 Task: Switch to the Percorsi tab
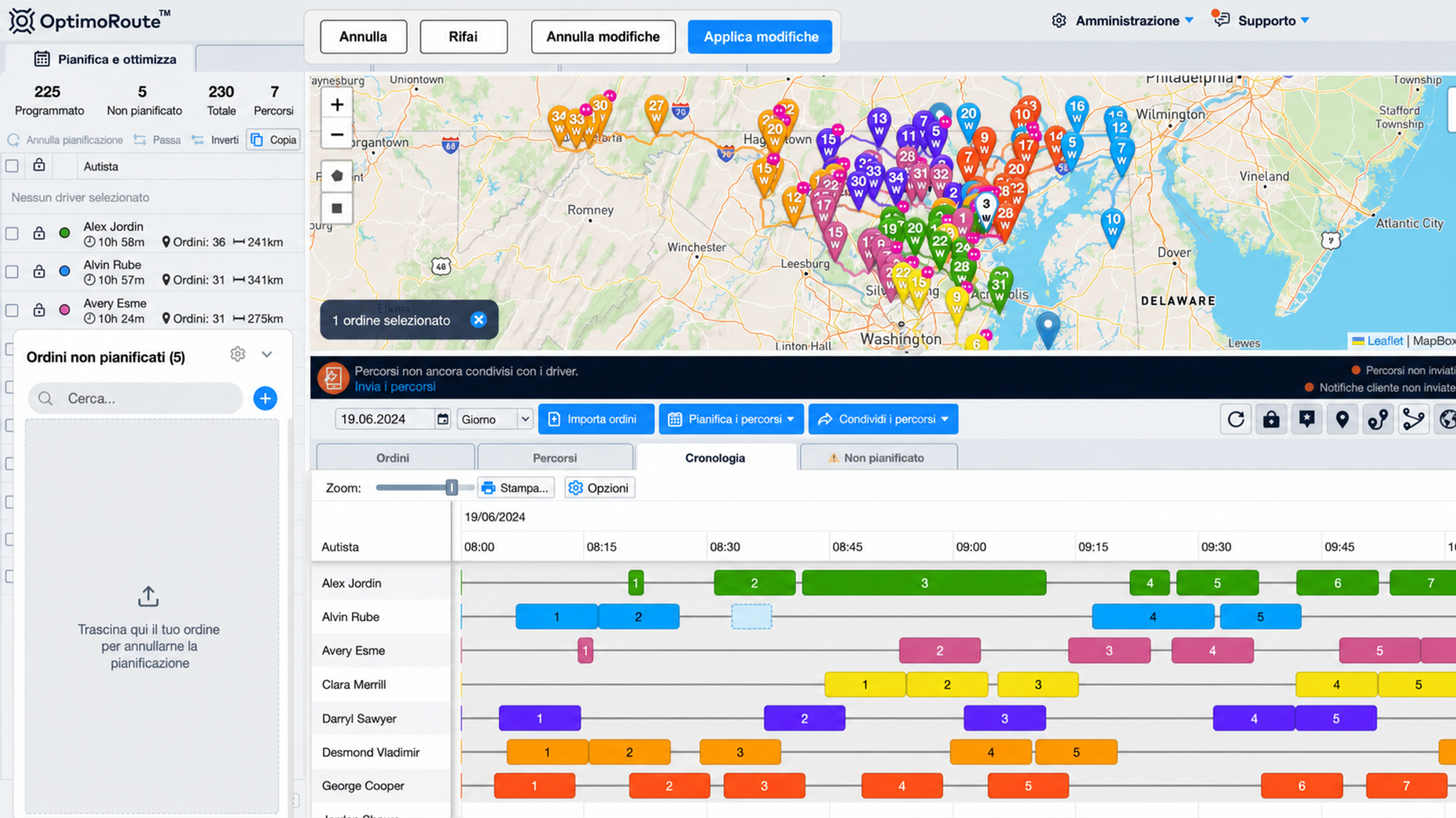555,458
